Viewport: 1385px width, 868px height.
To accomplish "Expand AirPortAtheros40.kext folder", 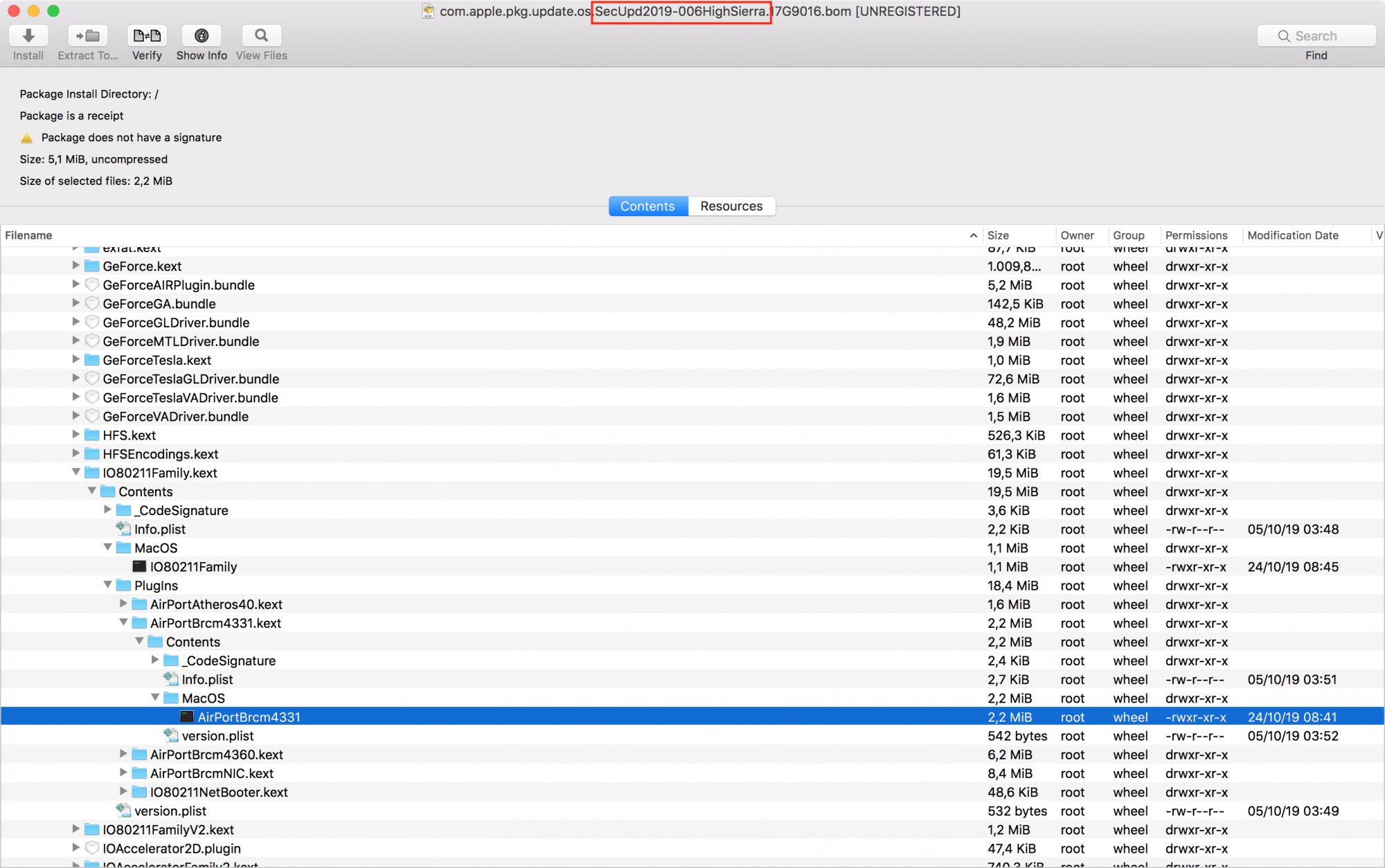I will (x=123, y=604).
